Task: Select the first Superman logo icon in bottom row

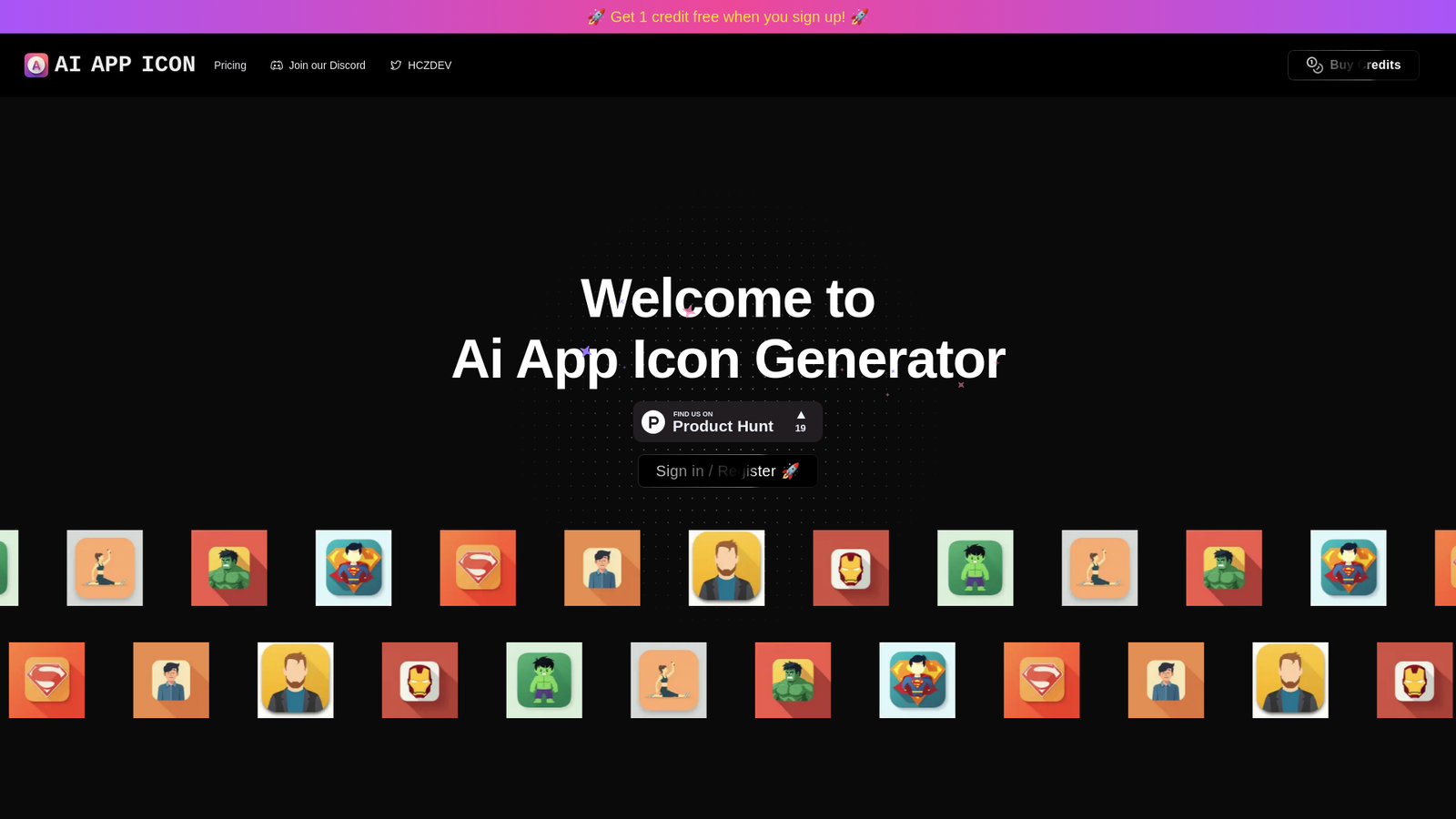Action: pyautogui.click(x=46, y=680)
